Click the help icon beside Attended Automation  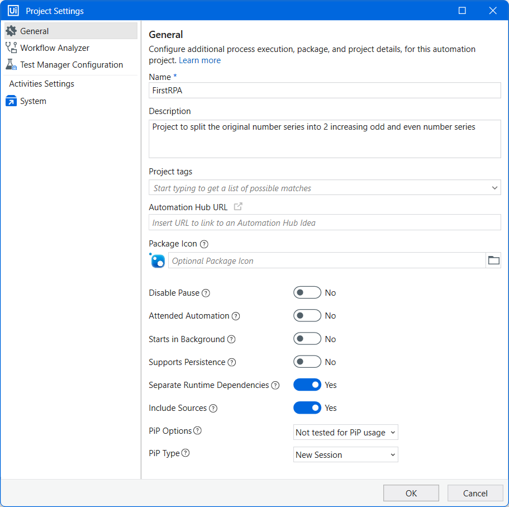236,316
